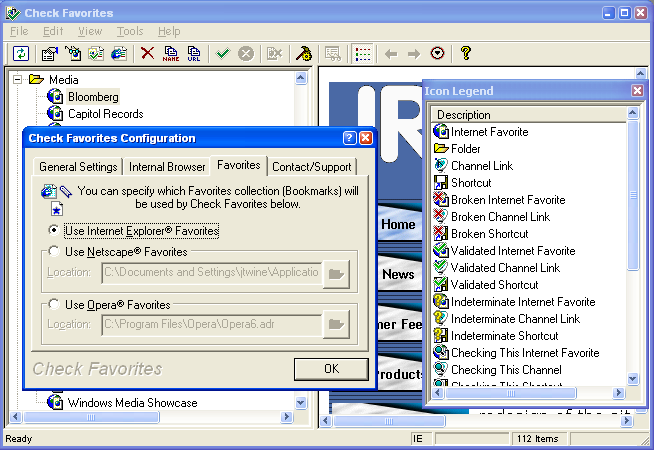This screenshot has width=654, height=450.
Task: Click the News link on the web page
Action: point(398,274)
